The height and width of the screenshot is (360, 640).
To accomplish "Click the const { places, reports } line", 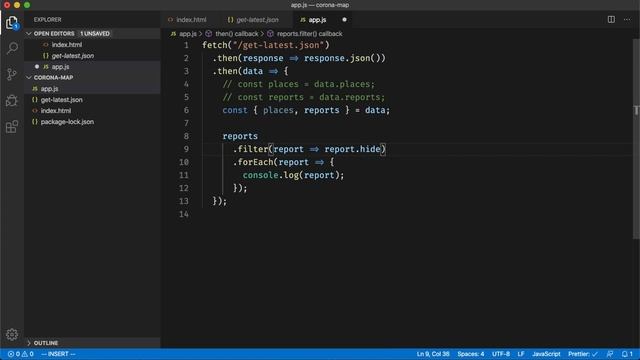I will pos(306,110).
